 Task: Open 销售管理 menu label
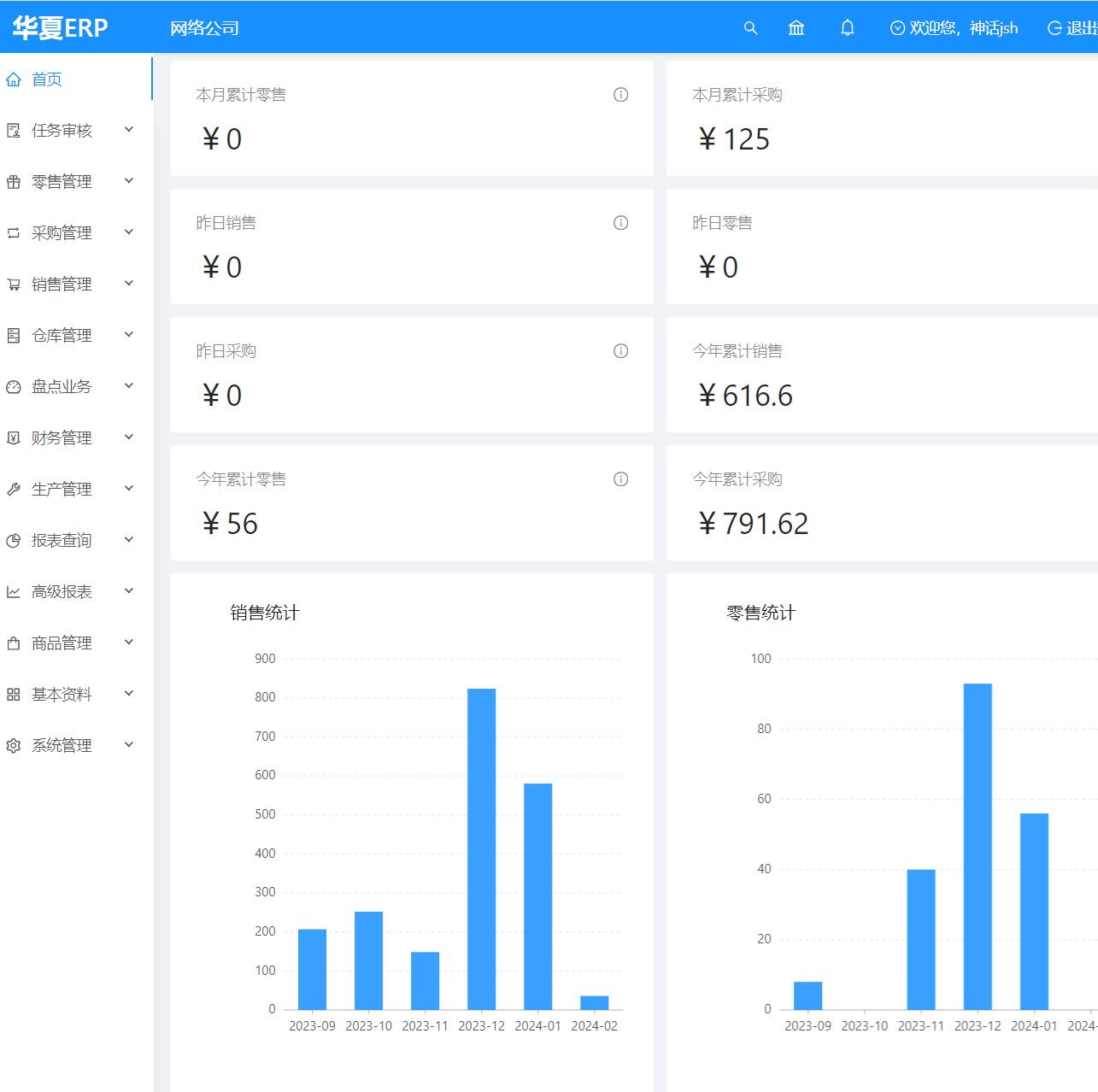click(x=62, y=285)
